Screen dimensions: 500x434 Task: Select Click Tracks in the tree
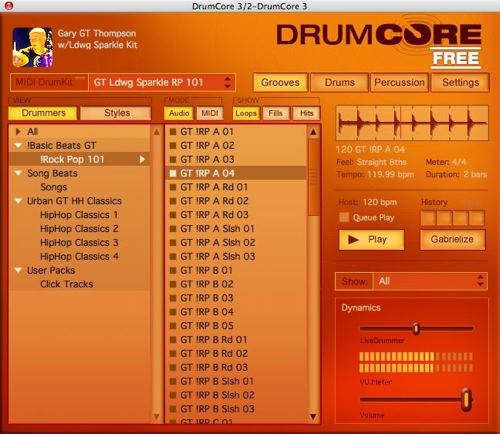pyautogui.click(x=67, y=284)
